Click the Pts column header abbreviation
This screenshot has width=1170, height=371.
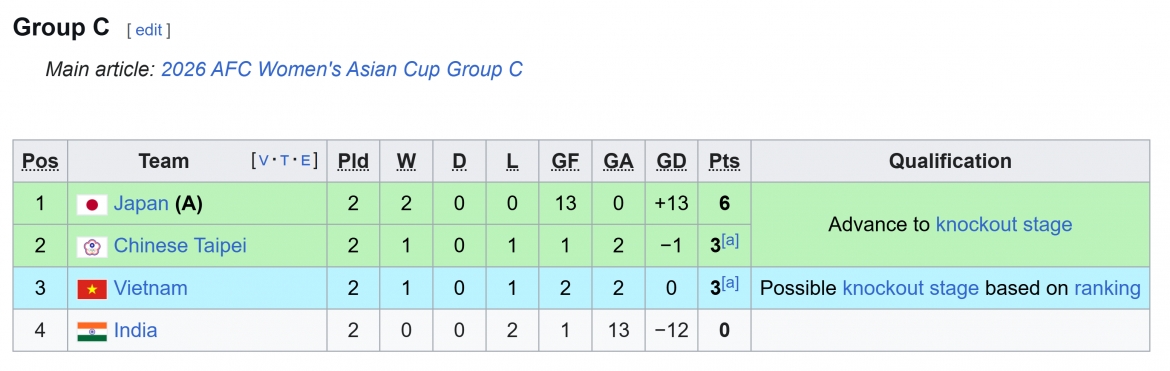pyautogui.click(x=724, y=161)
